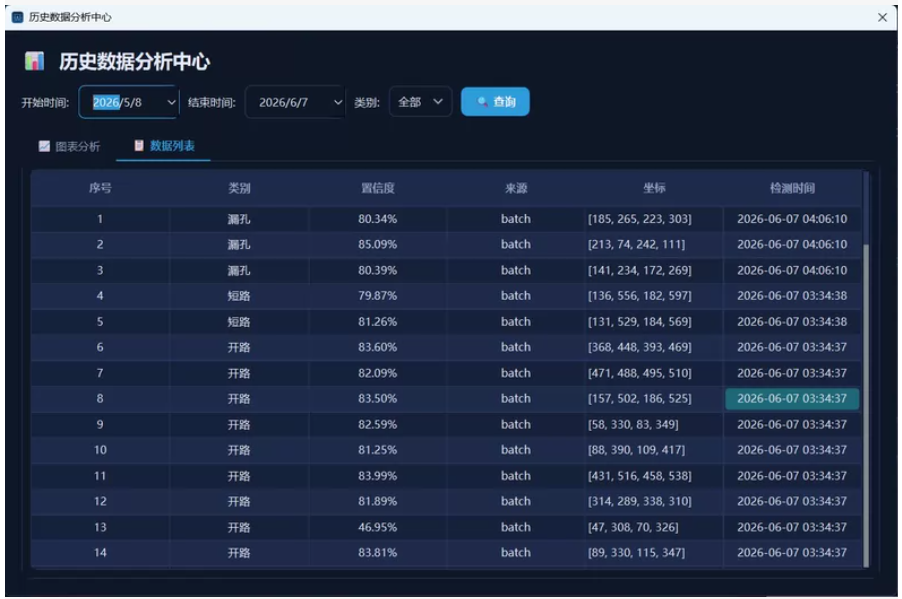Viewport: 902px width, 599px height.
Task: Select the 数据列表 tab
Action: tap(164, 146)
